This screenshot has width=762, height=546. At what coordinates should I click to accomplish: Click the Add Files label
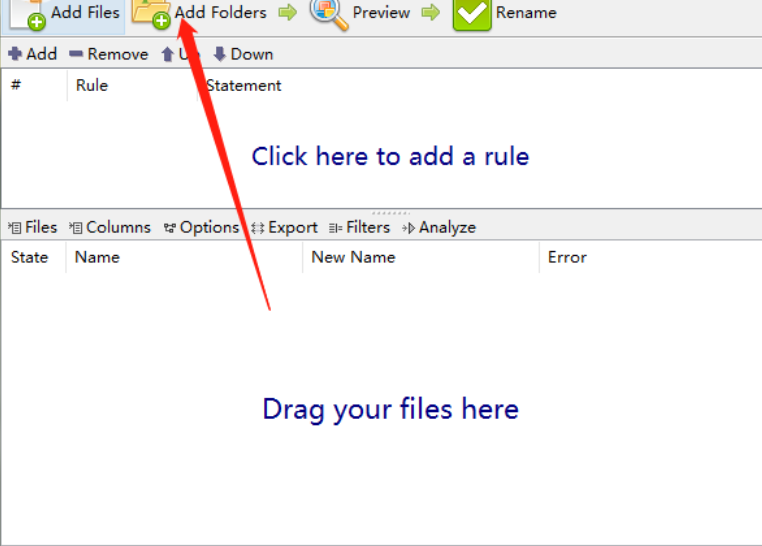coord(85,12)
